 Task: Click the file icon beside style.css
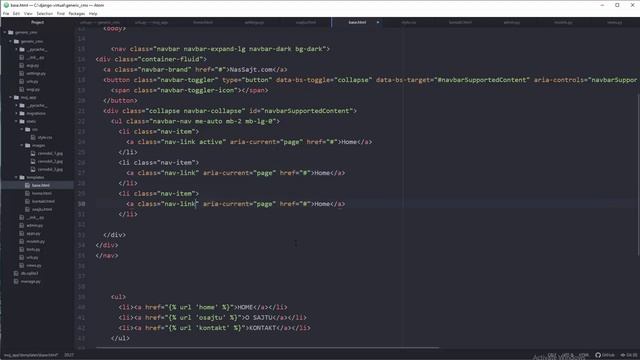[x=33, y=138]
